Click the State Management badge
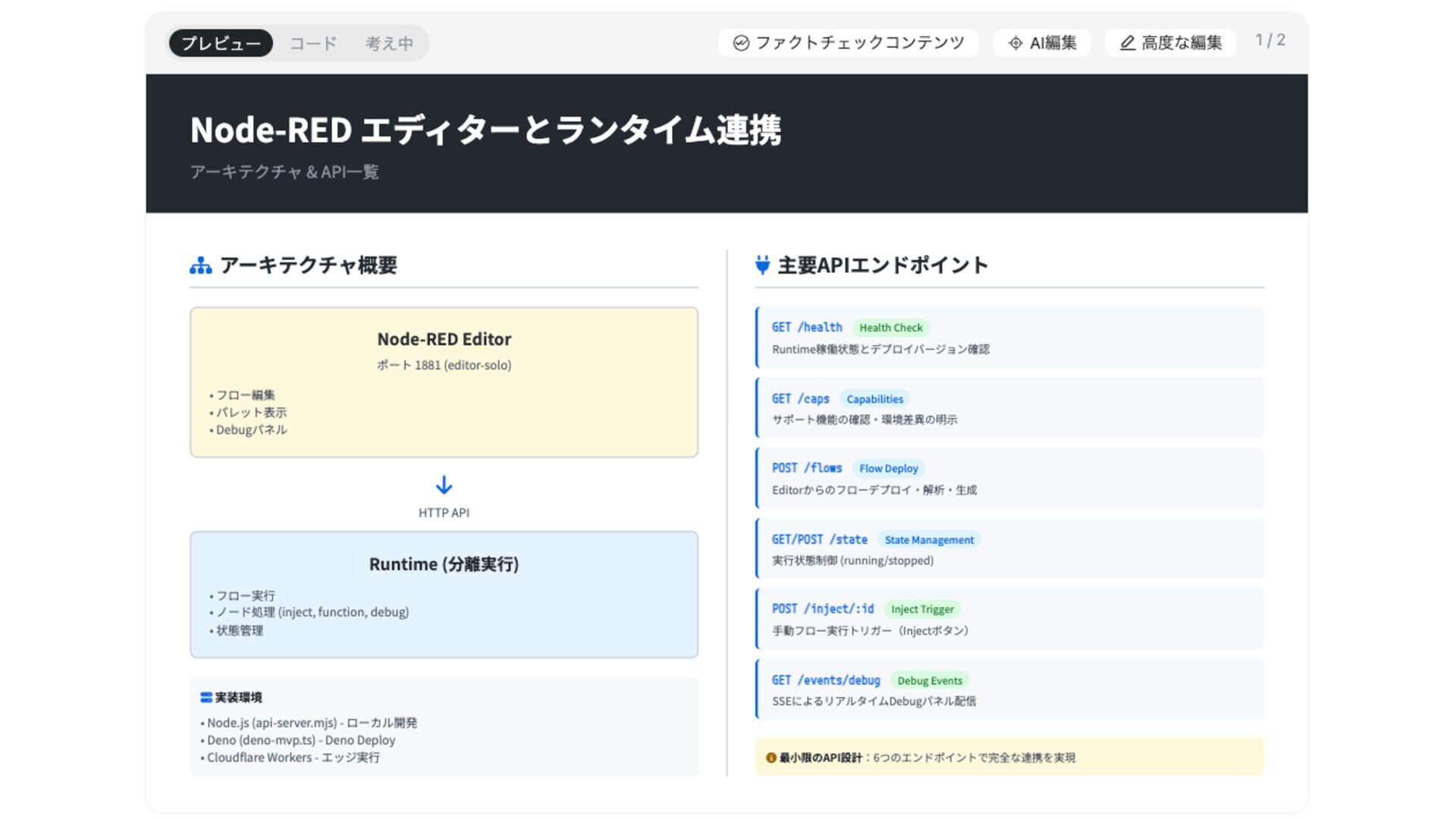 tap(928, 540)
